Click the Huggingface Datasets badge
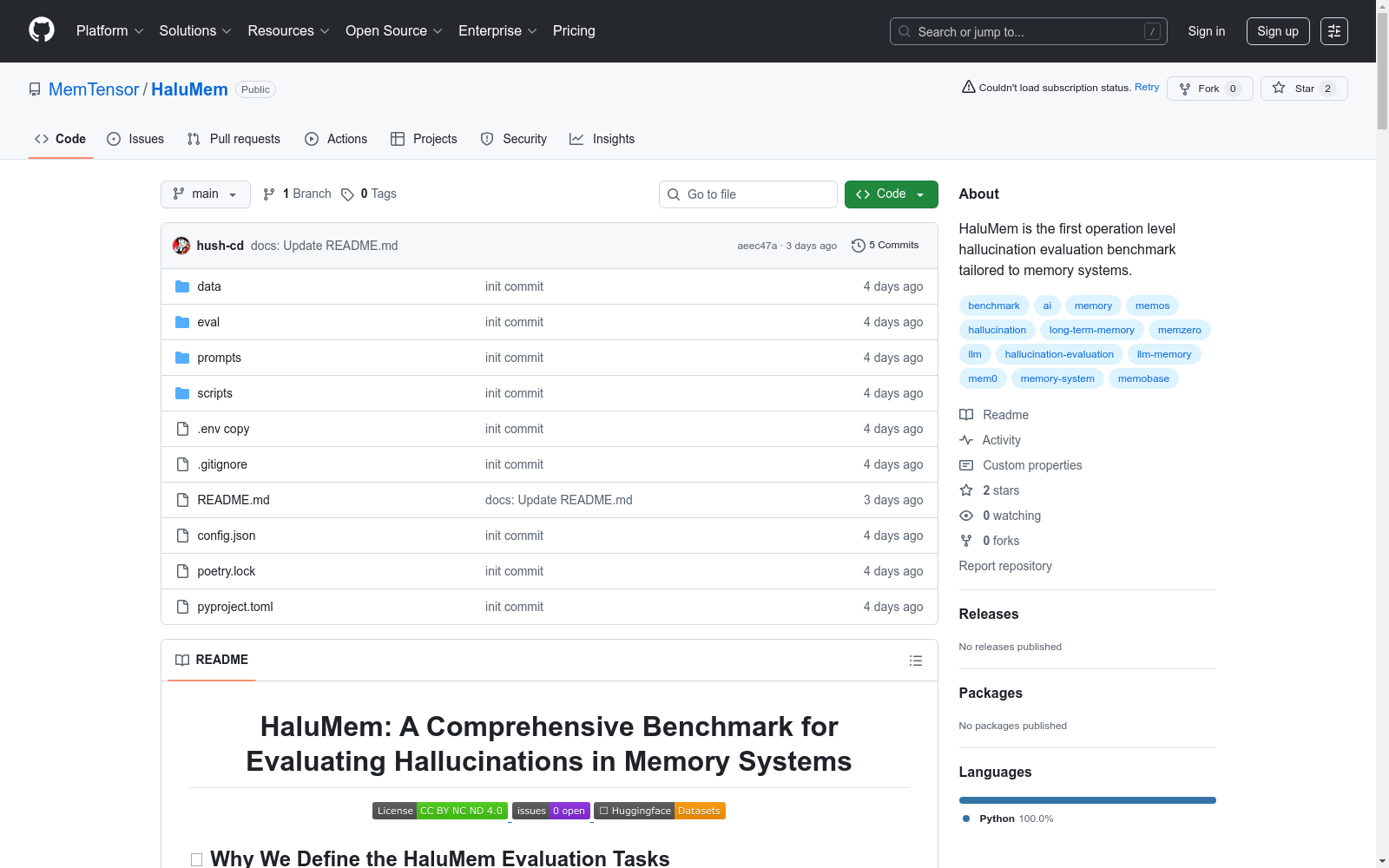Image resolution: width=1389 pixels, height=868 pixels. pyautogui.click(x=660, y=811)
